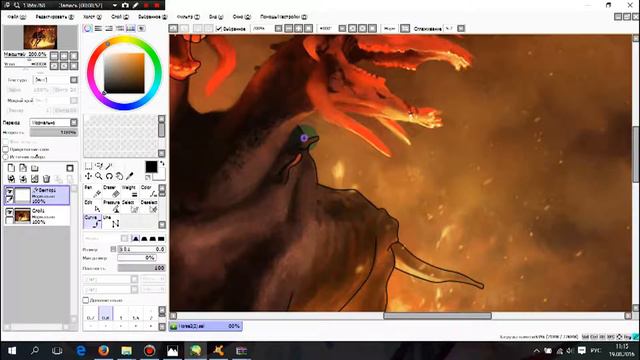Open the Текстура dropdown
Image resolution: width=640 pixels, height=360 pixels.
tap(74, 80)
